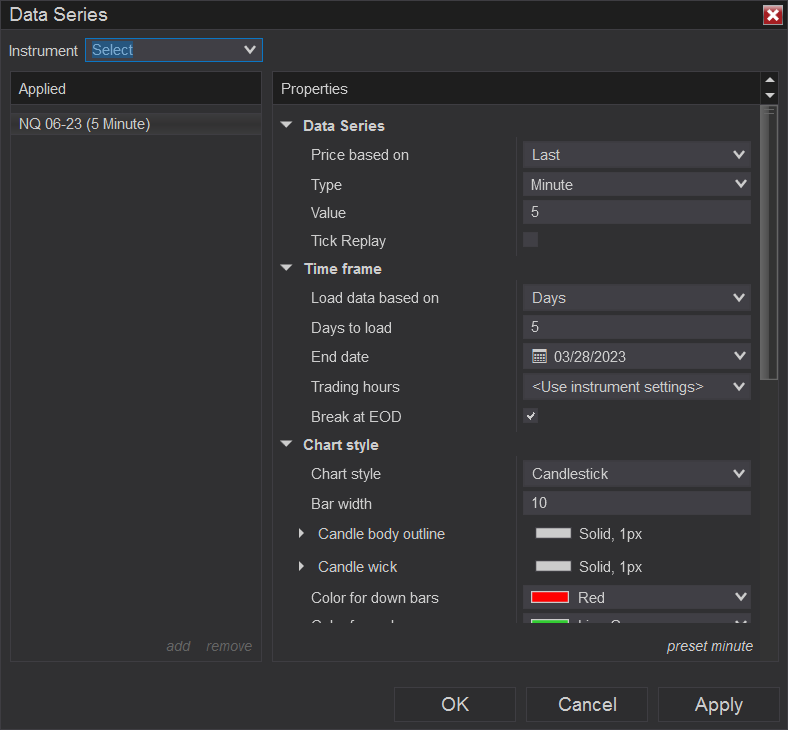Collapse the Time frame section
788x730 pixels.
click(x=287, y=269)
